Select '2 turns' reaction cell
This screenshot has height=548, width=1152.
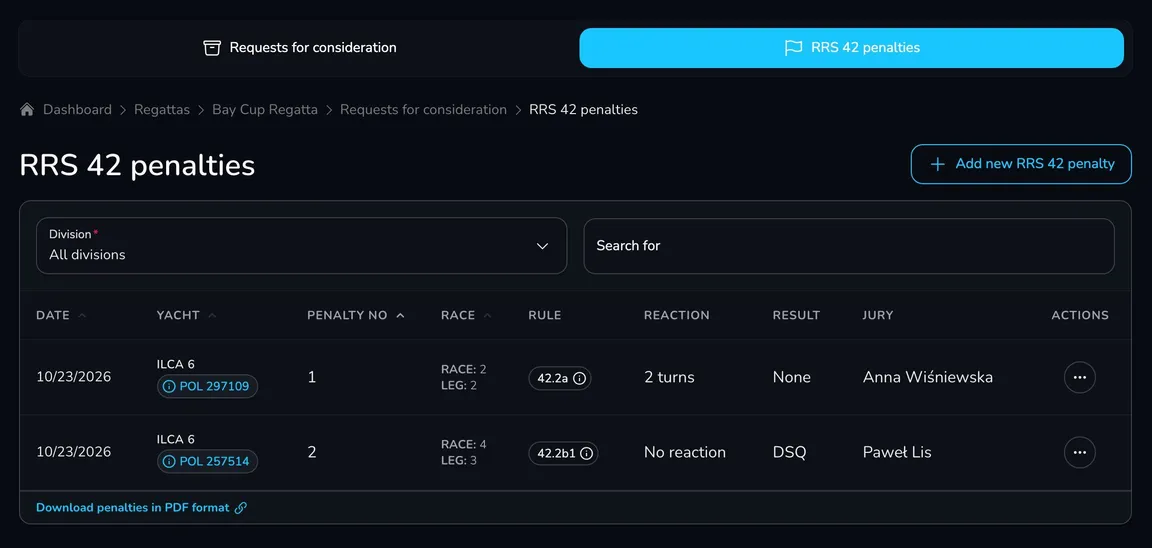coord(669,377)
